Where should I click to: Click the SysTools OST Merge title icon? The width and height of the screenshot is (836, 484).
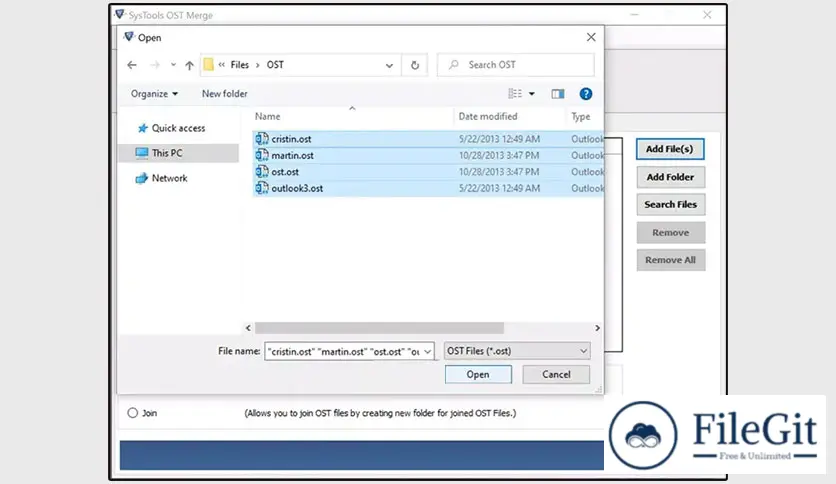120,14
